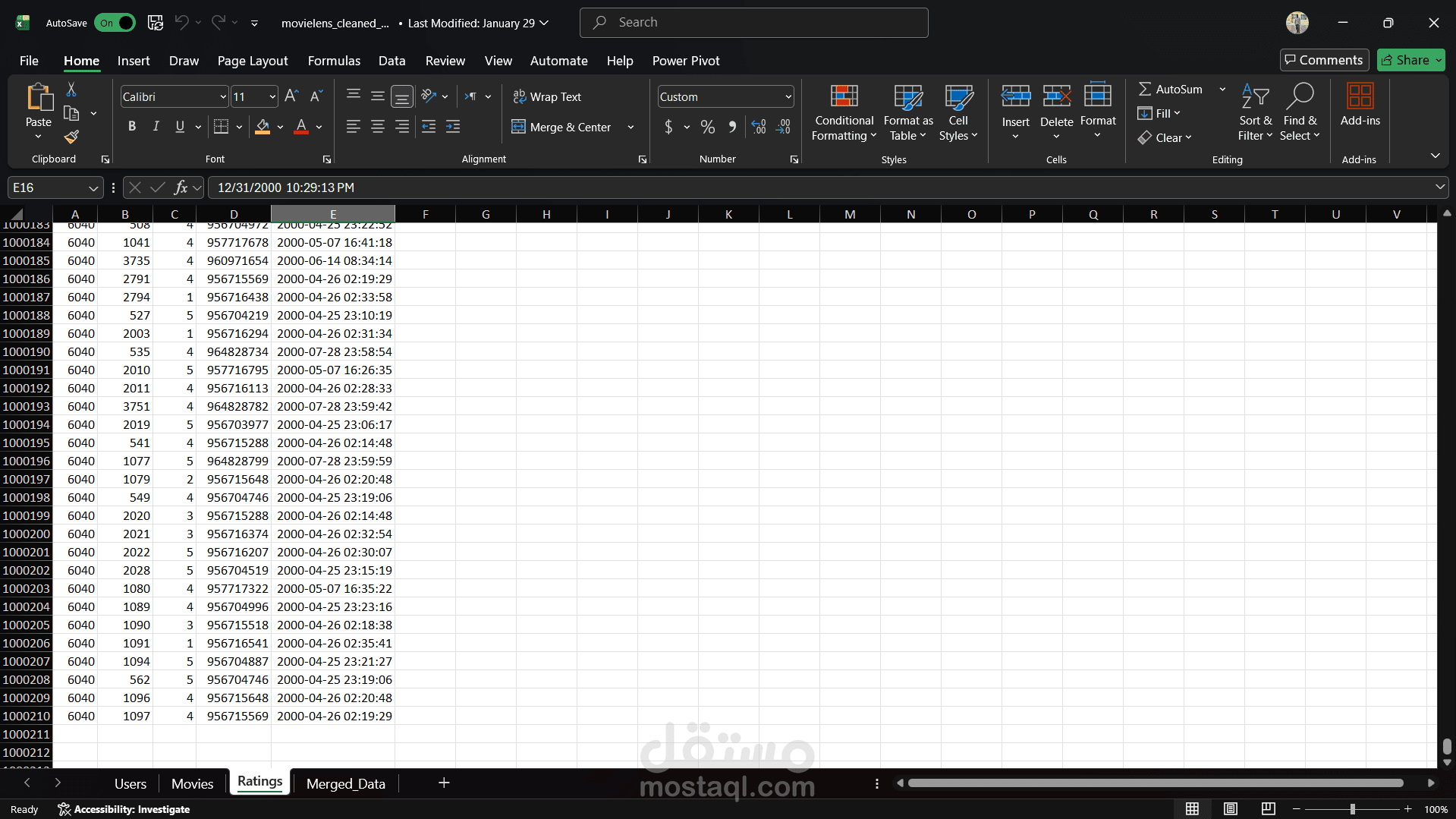Open the Power Pivot tab

pos(686,61)
